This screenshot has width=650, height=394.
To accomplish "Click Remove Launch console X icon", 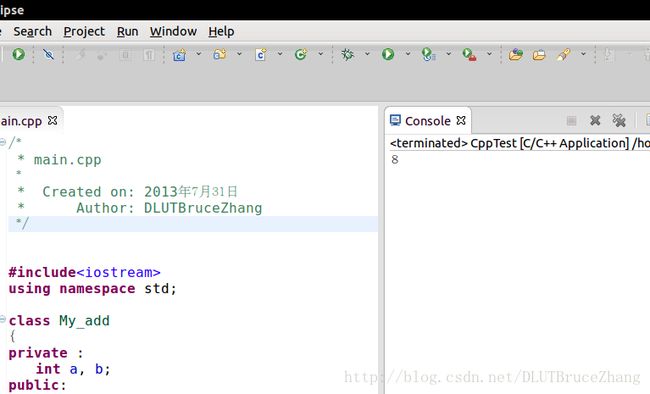I will (595, 121).
